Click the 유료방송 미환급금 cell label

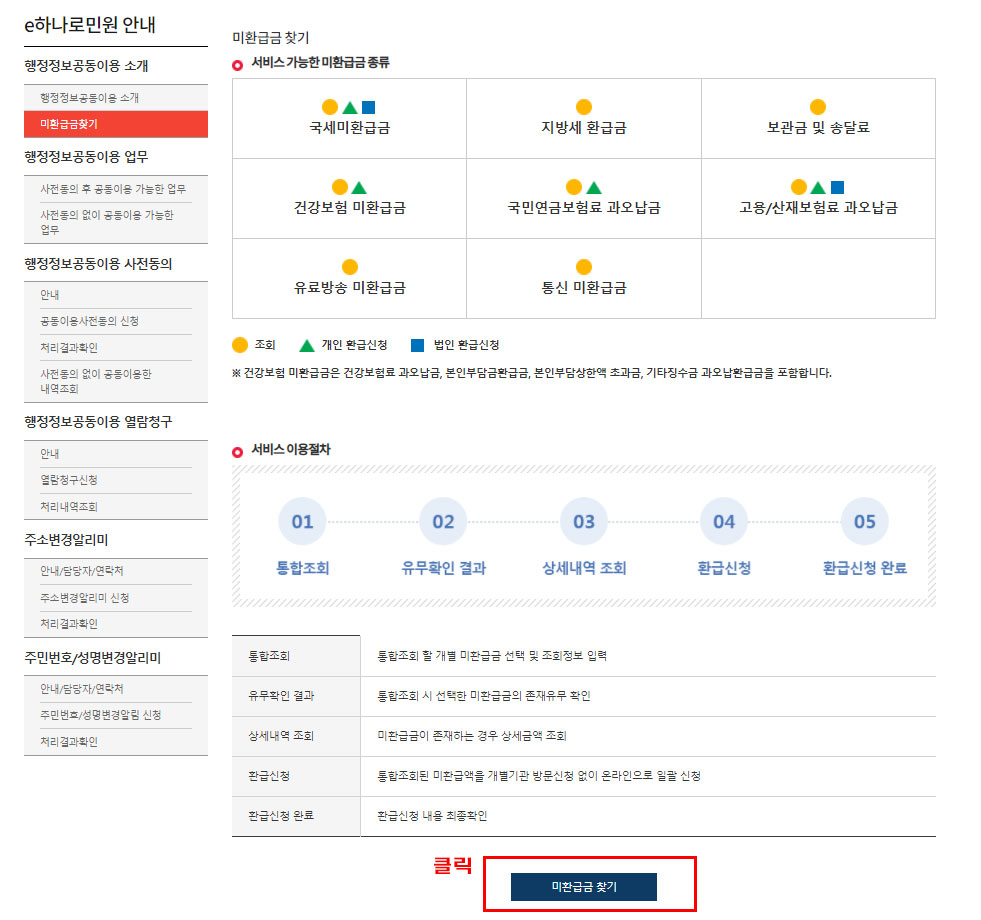tap(350, 288)
